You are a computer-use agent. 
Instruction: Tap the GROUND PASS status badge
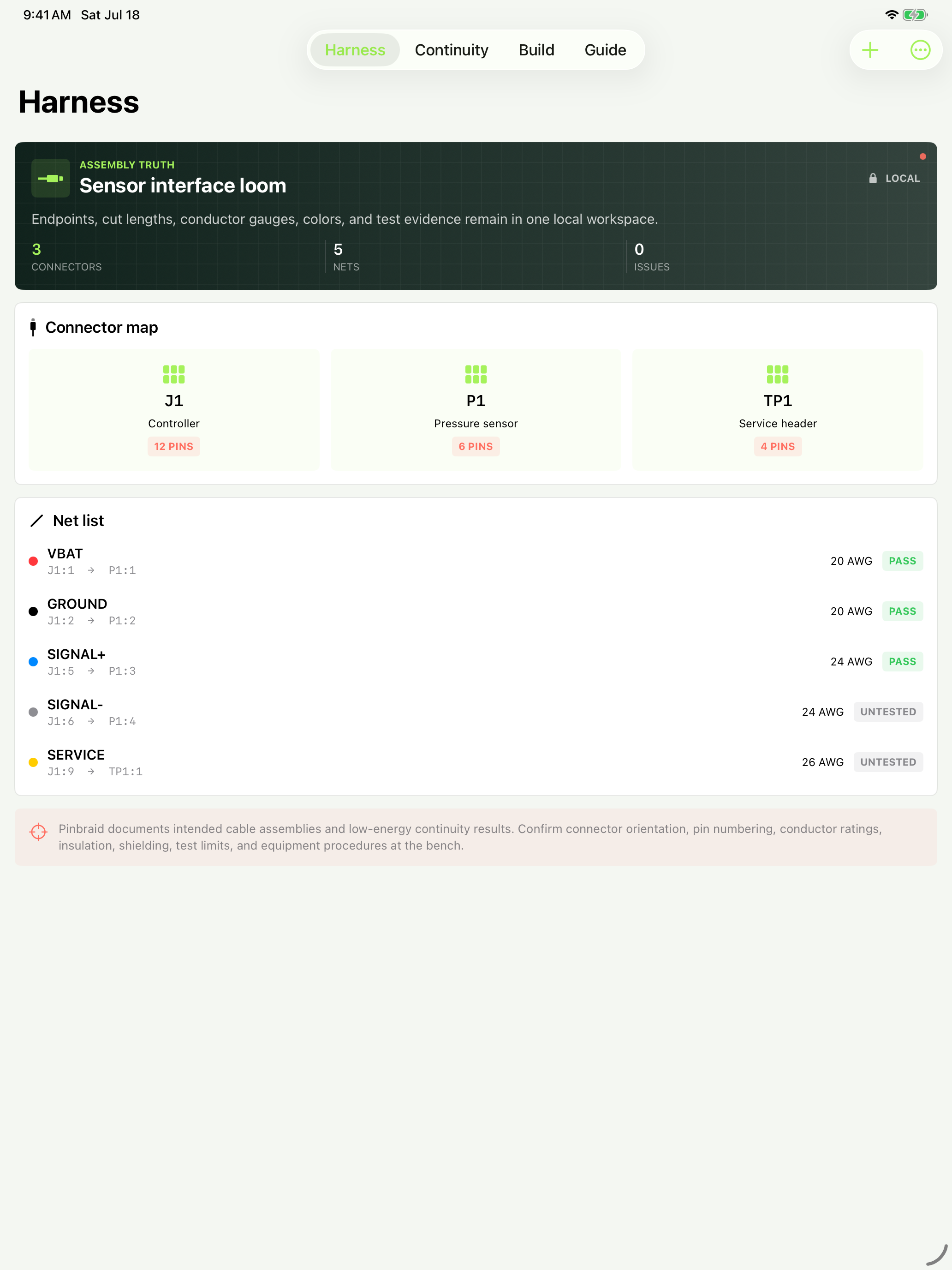pyautogui.click(x=902, y=611)
